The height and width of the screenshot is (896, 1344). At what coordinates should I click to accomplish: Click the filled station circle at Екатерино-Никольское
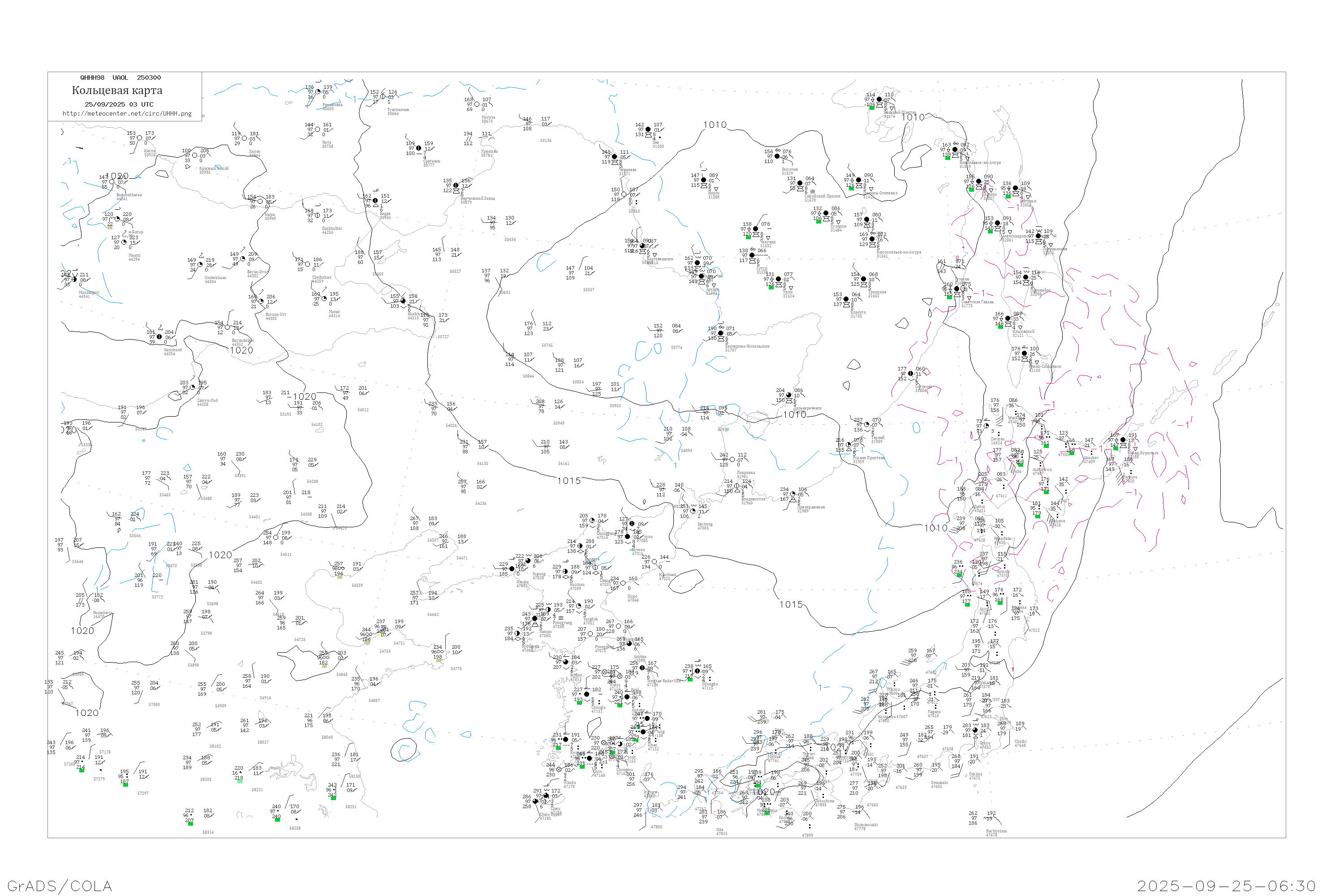720,333
